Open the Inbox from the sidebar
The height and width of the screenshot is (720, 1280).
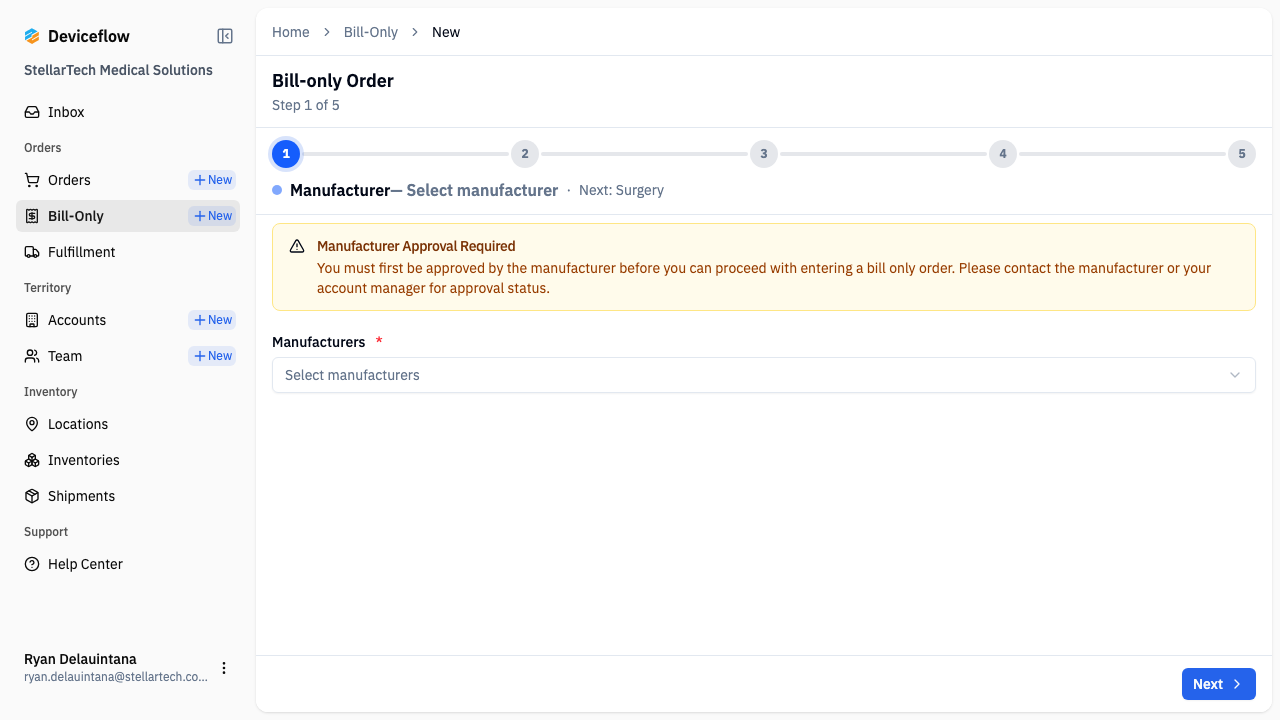click(x=62, y=111)
